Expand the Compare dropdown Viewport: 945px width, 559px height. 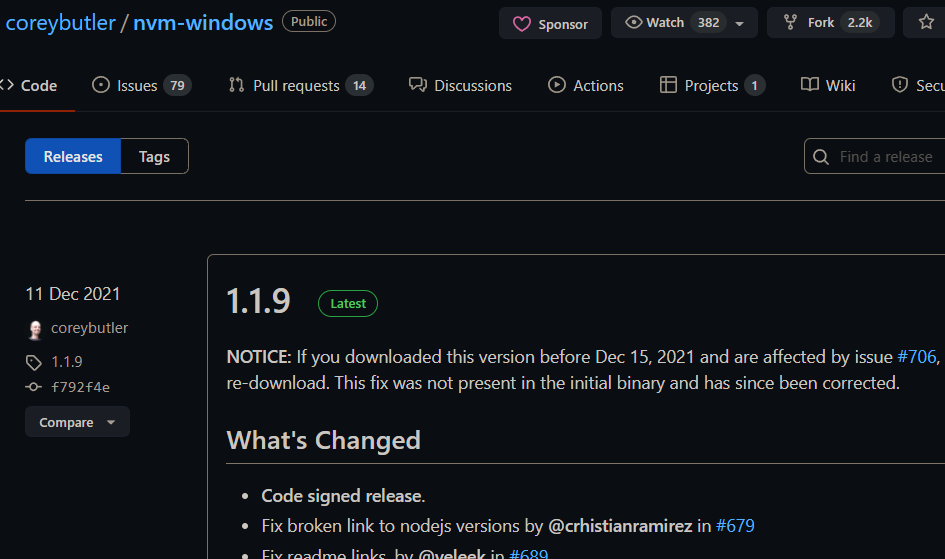coord(77,422)
